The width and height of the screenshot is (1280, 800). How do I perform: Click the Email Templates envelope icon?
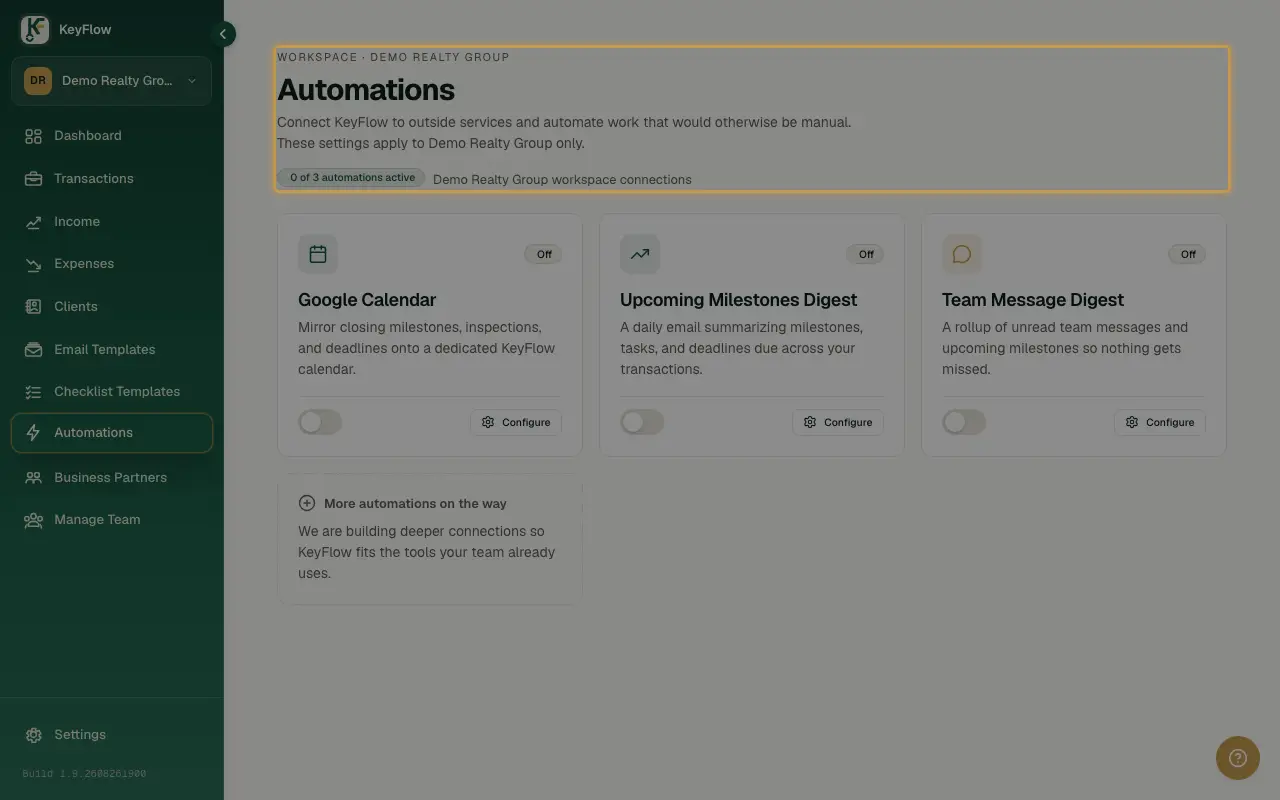[x=34, y=350]
